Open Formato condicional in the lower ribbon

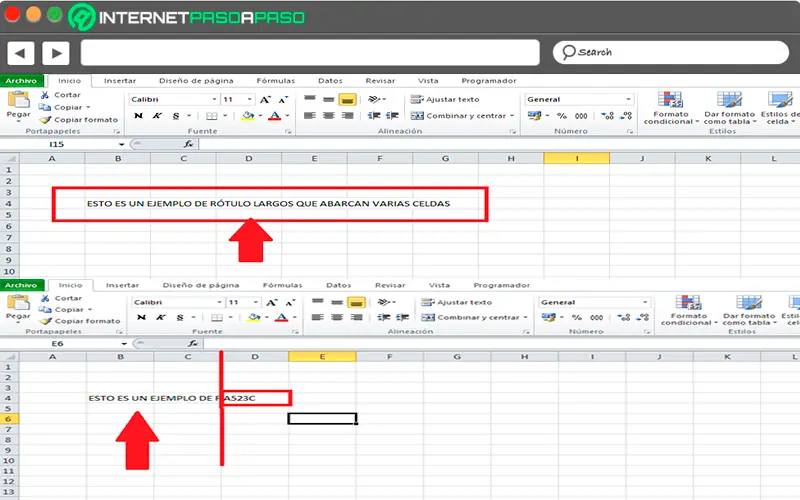689,310
